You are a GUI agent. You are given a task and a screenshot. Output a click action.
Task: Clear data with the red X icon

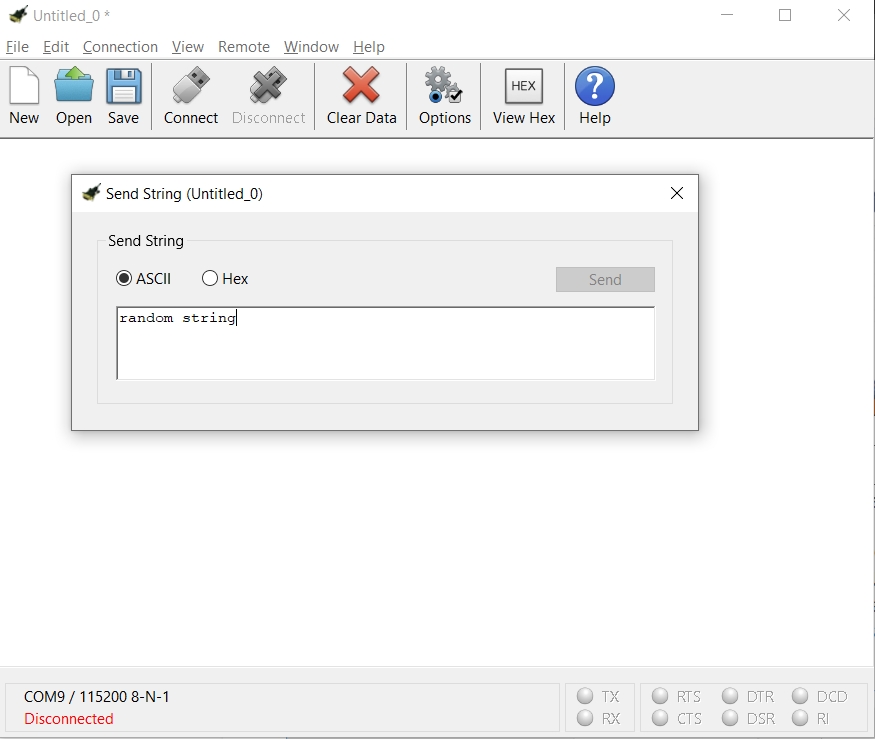(x=361, y=87)
